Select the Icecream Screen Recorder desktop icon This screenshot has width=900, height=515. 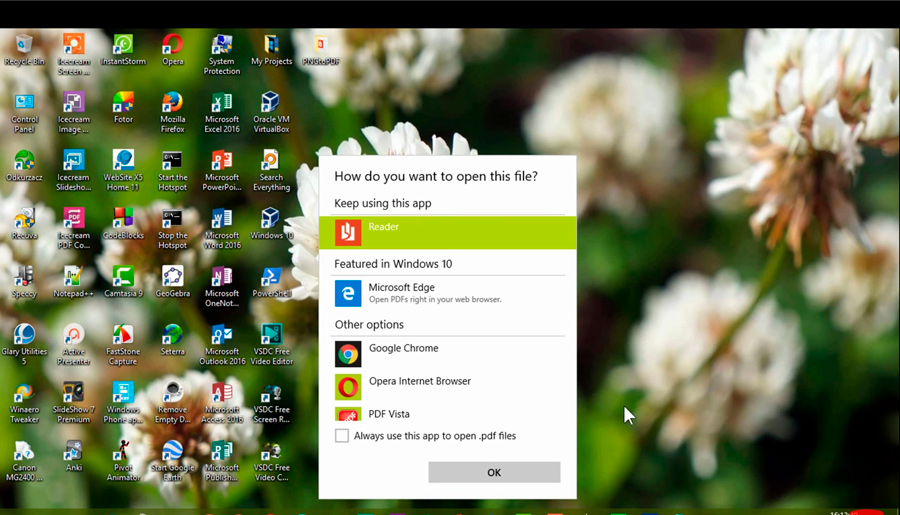(x=73, y=55)
